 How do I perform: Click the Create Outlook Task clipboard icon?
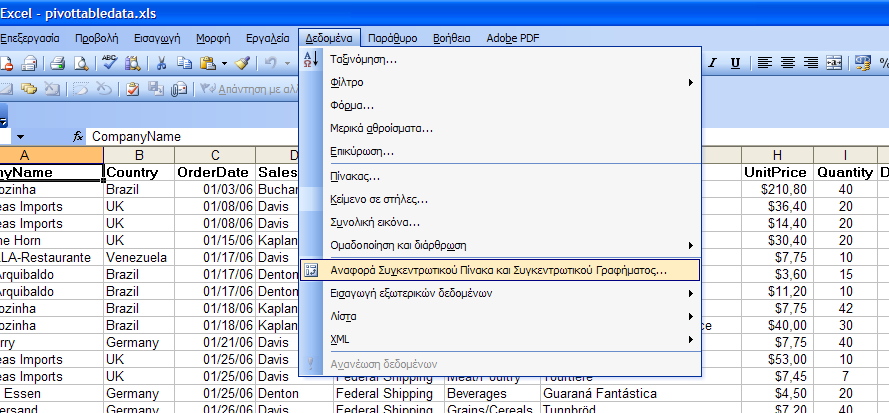(133, 88)
